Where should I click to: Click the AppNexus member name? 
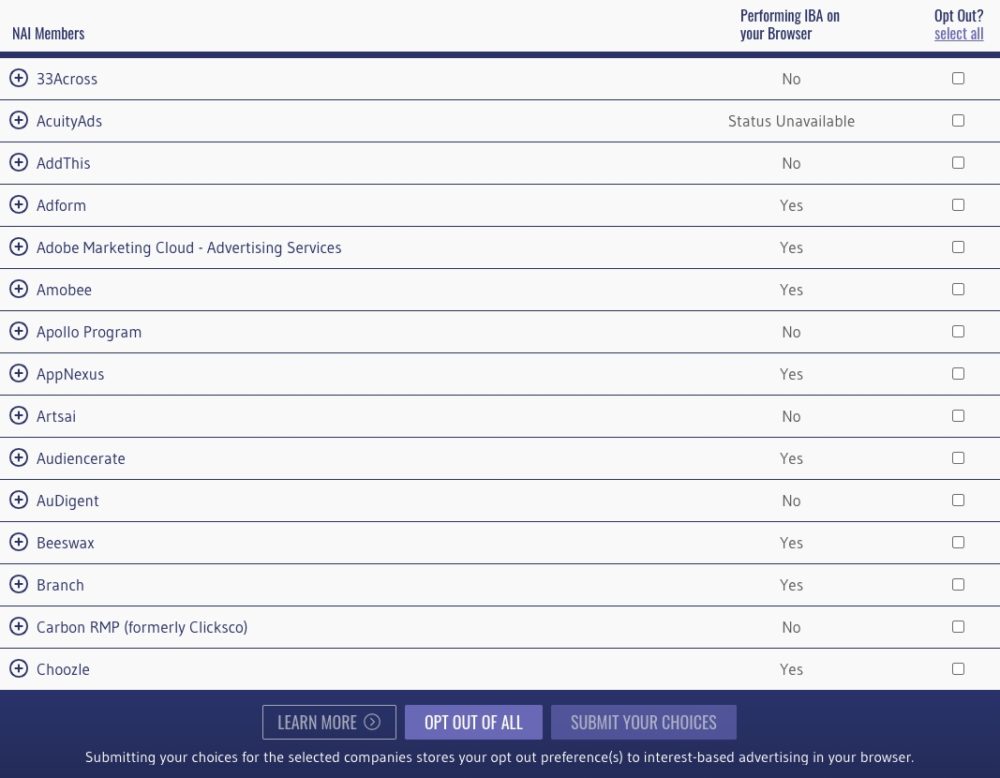pyautogui.click(x=70, y=374)
